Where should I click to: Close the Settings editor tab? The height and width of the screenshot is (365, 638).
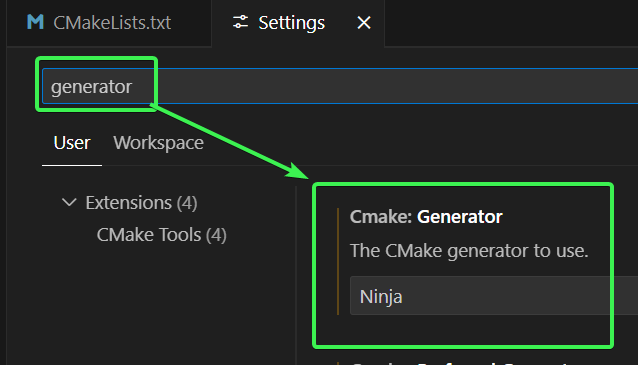[x=364, y=22]
